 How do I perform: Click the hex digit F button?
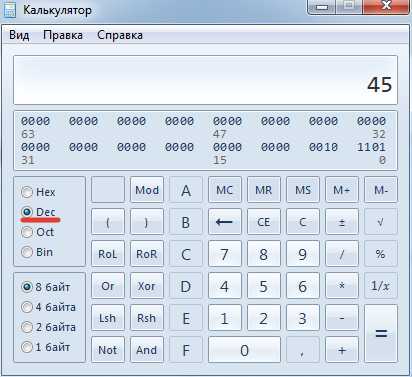[186, 350]
